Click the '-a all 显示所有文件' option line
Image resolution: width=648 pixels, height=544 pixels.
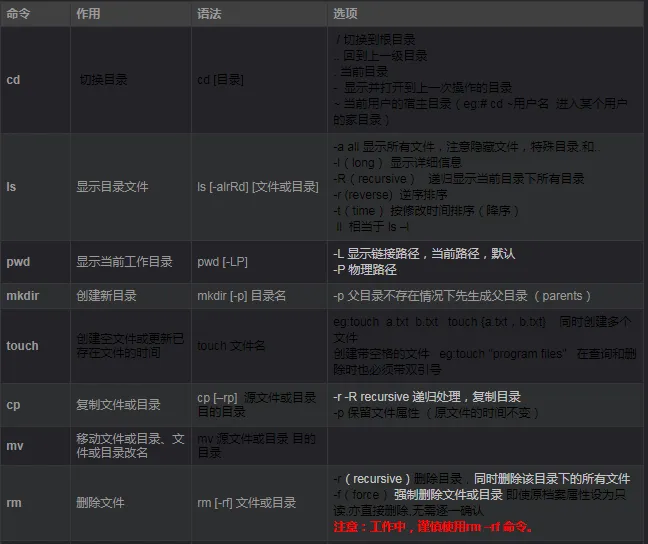point(467,147)
